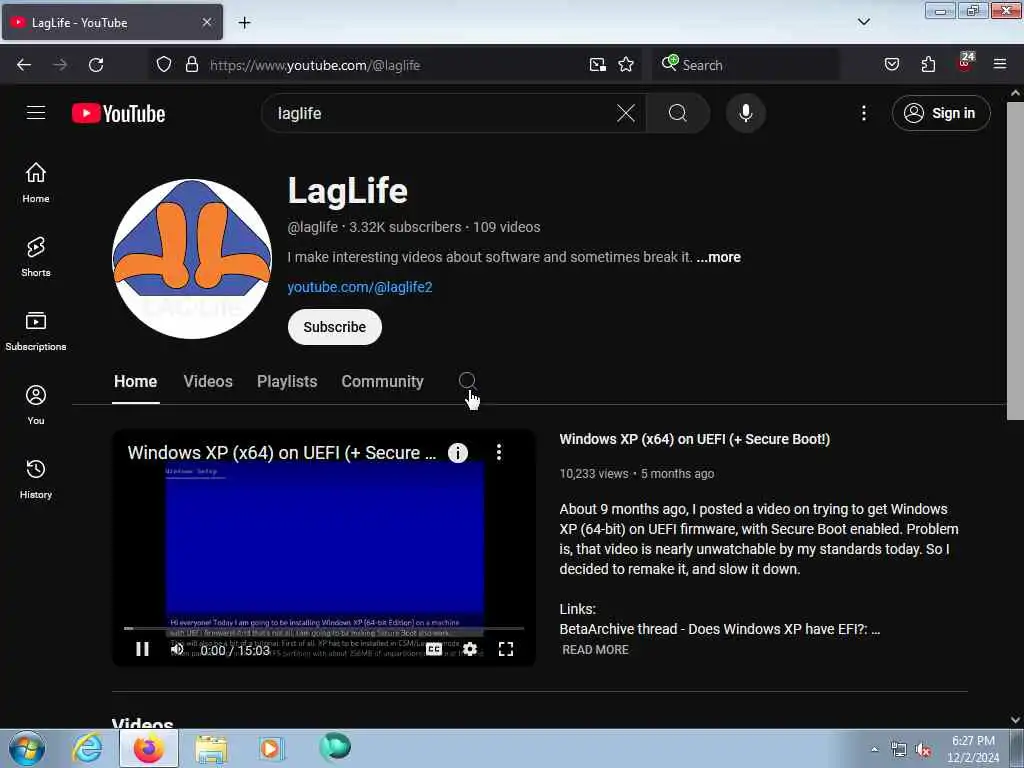Open the YouTube guide hamburger menu

(36, 113)
